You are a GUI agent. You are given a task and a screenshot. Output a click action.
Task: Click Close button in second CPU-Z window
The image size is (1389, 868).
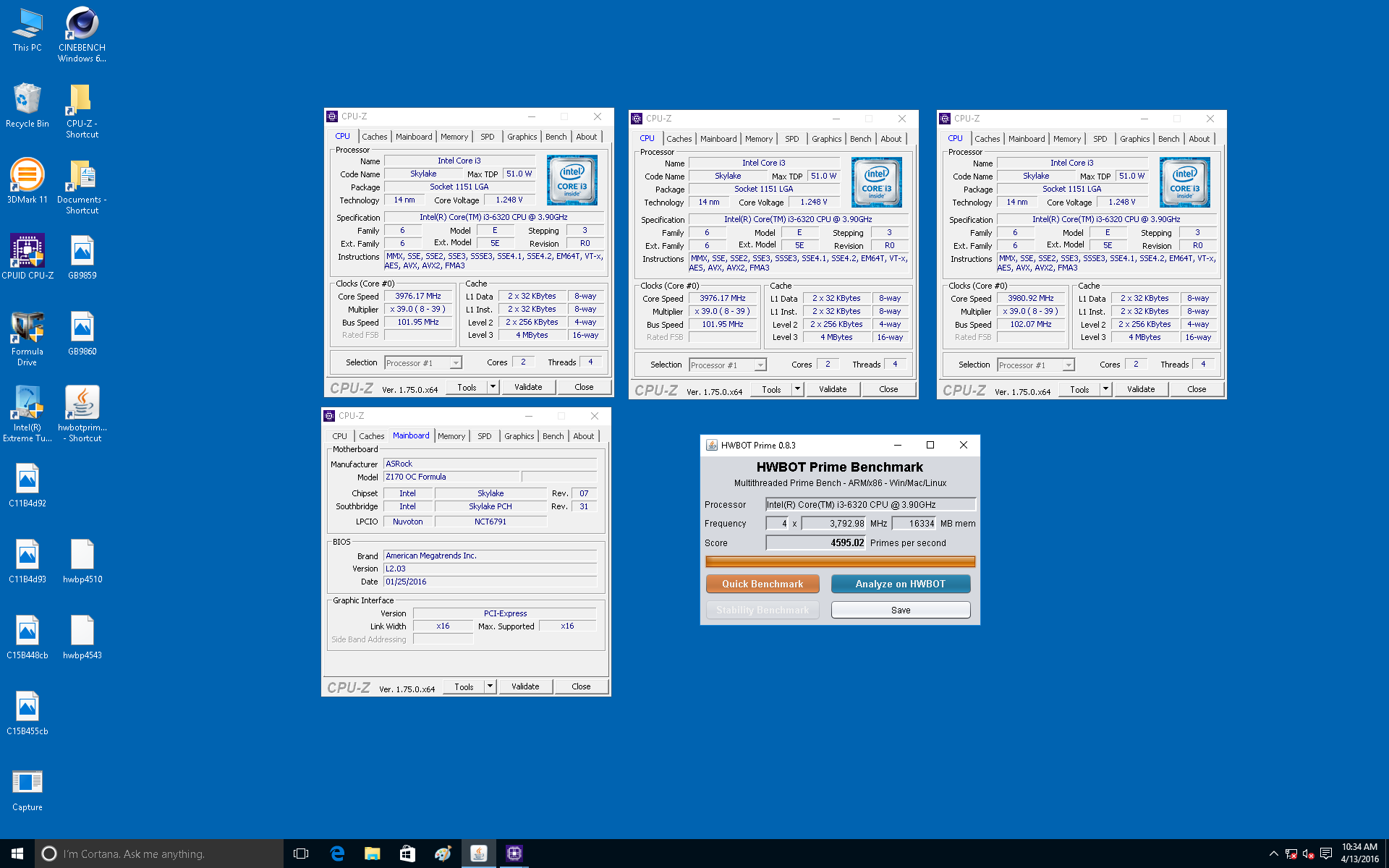(888, 389)
